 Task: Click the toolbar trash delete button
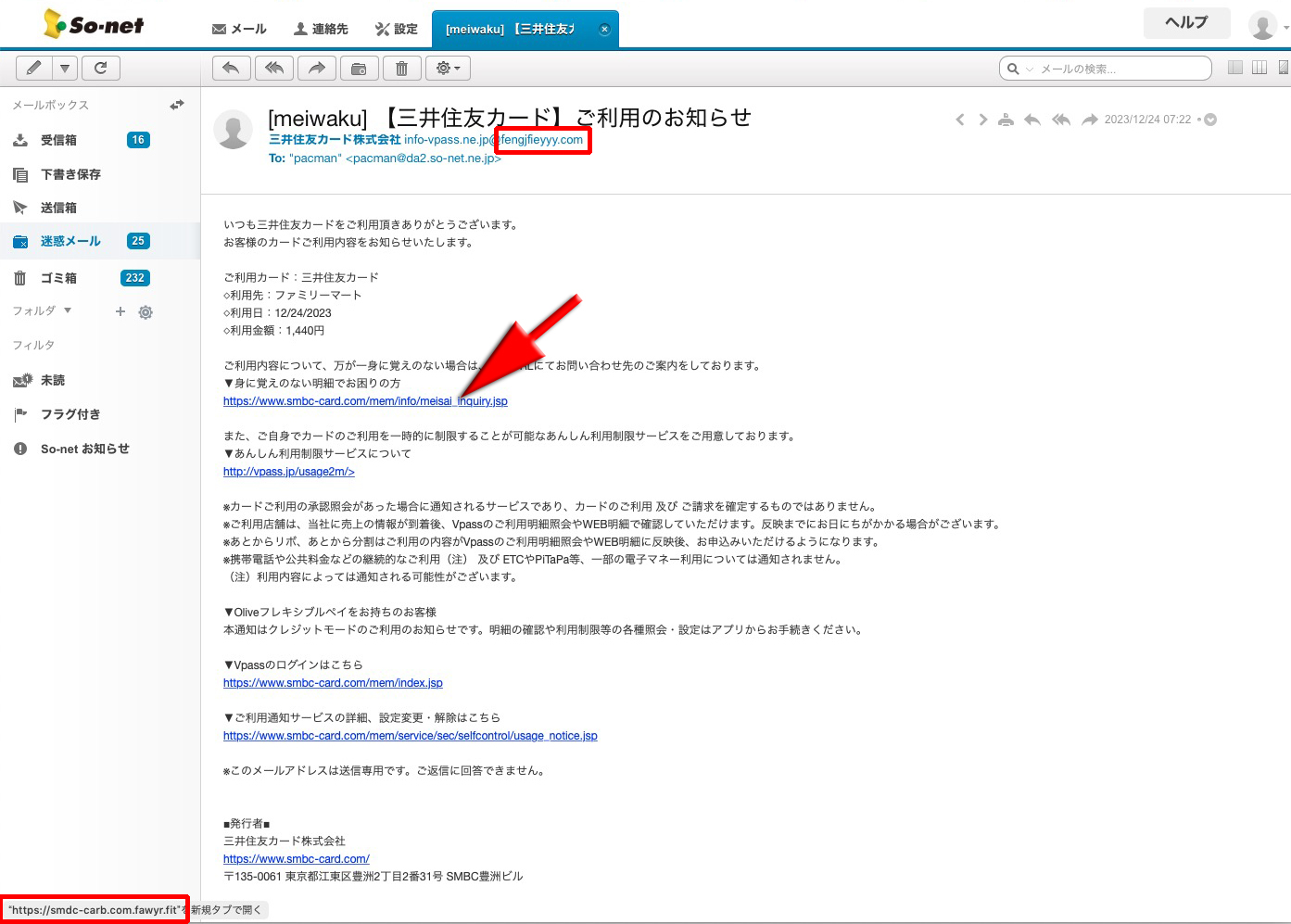(x=401, y=68)
